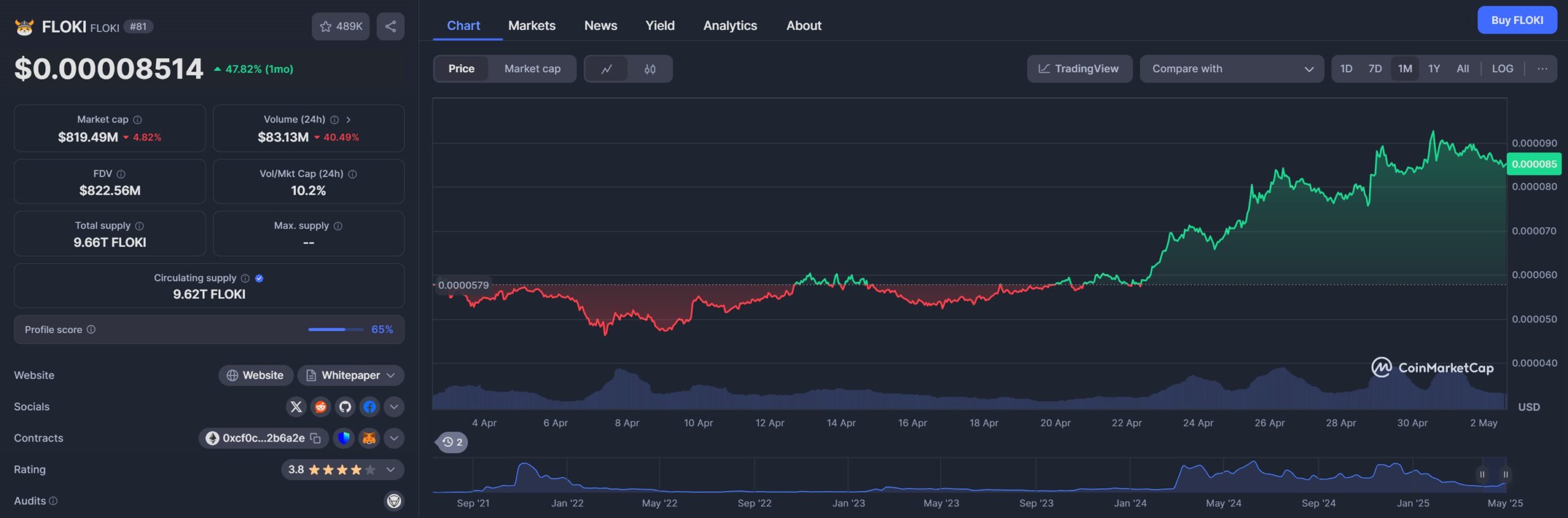Set chart range to 1M
Screen dimensions: 1568x518
click(1405, 69)
